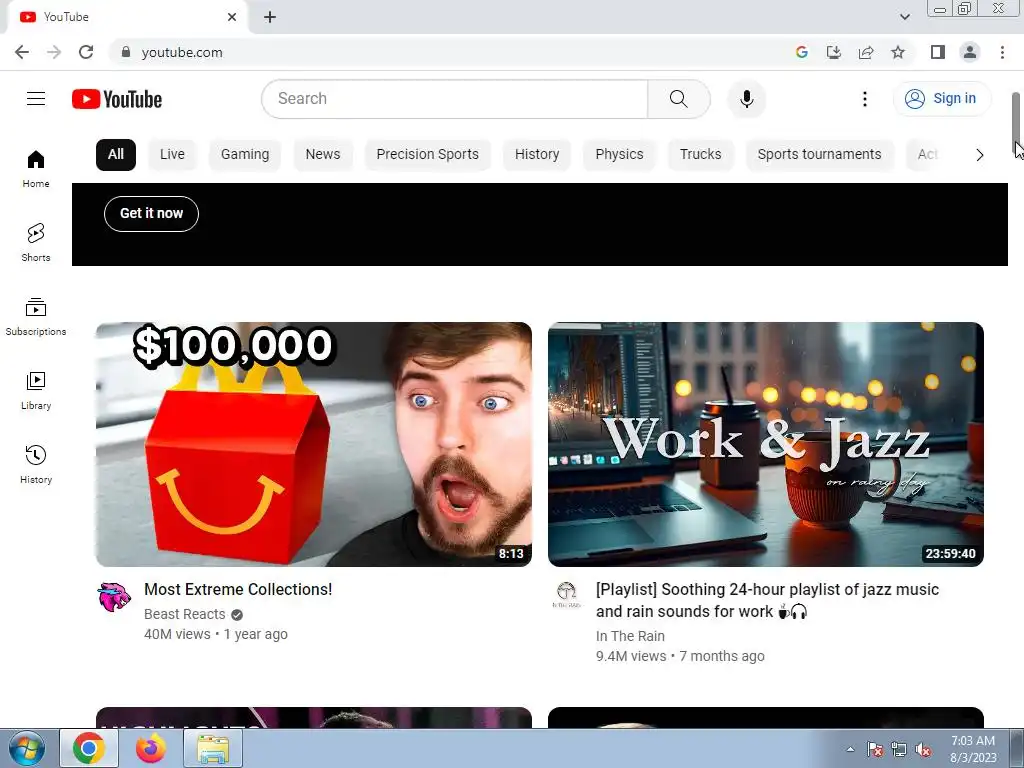Viewport: 1024px width, 768px height.
Task: Click the Most Extreme Collections! title
Action: [x=238, y=589]
